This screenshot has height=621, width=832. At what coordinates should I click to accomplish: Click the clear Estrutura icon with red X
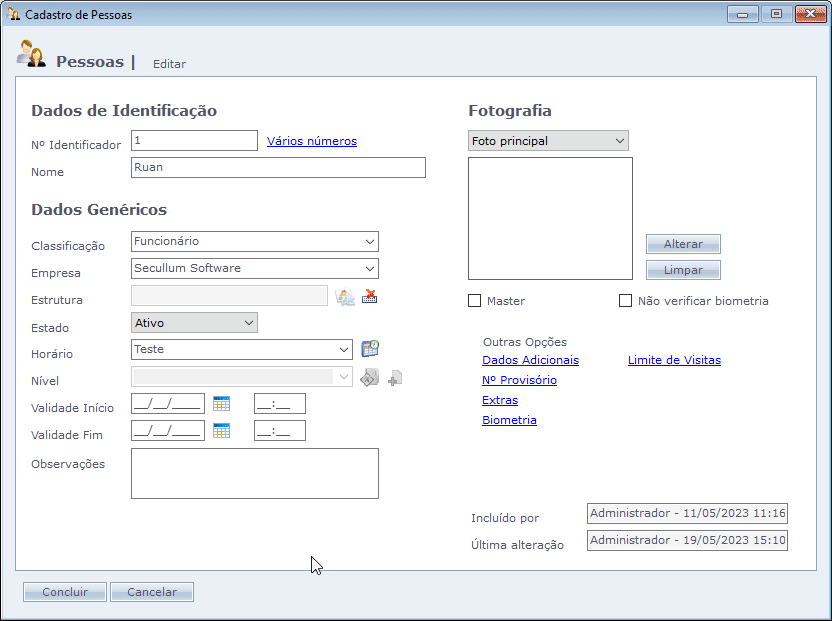(370, 296)
